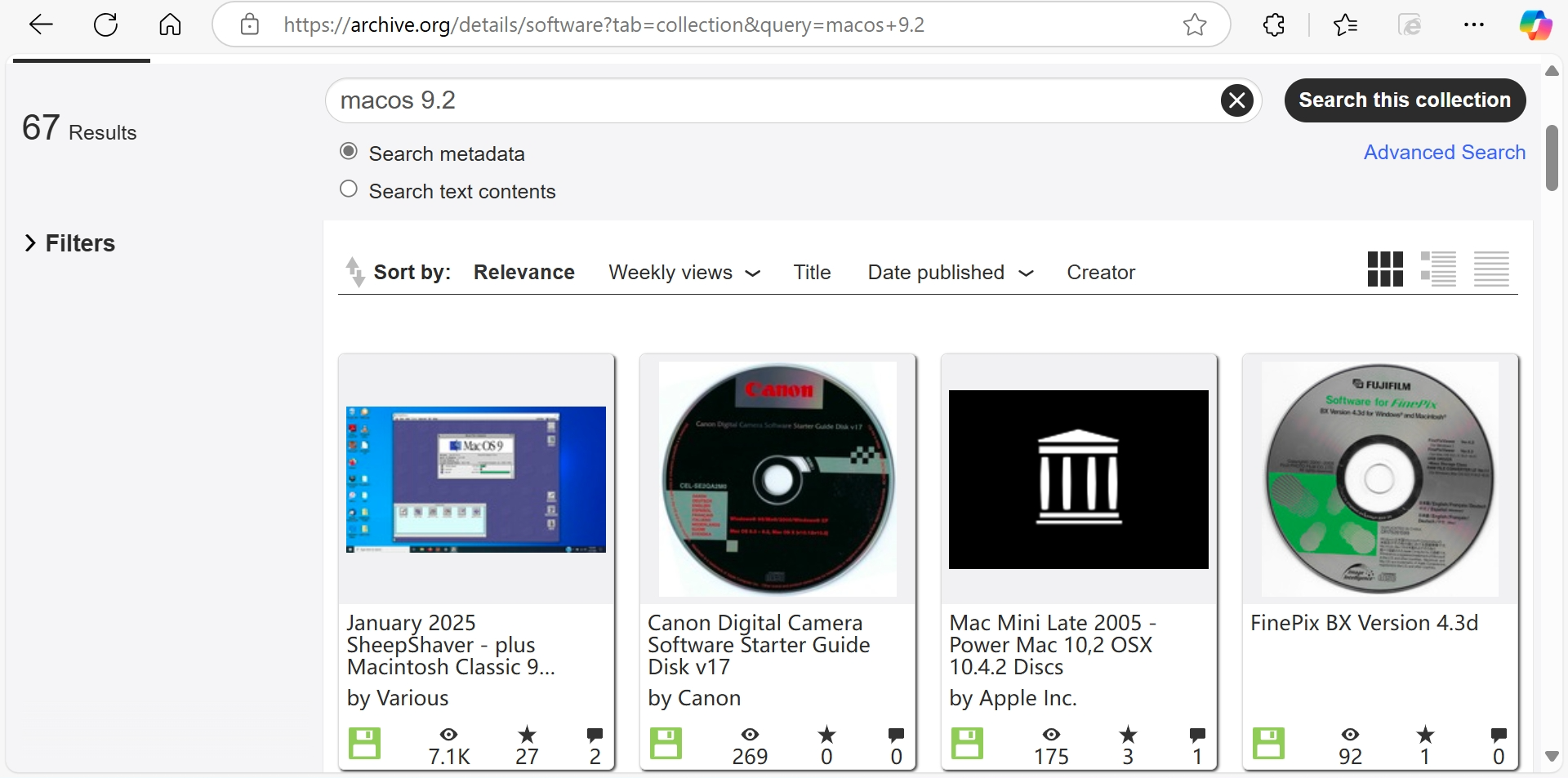Open January 2025 SheepShaver item title

pyautogui.click(x=451, y=645)
